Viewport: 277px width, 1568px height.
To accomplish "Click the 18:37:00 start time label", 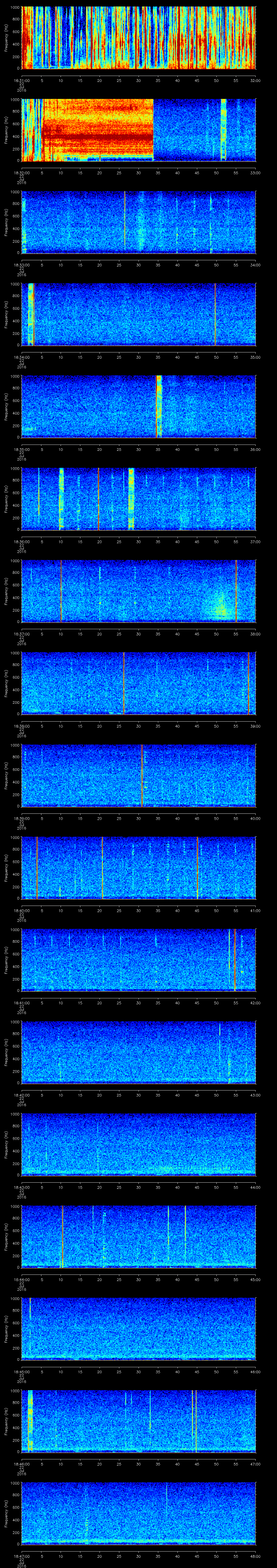I will click(21, 634).
